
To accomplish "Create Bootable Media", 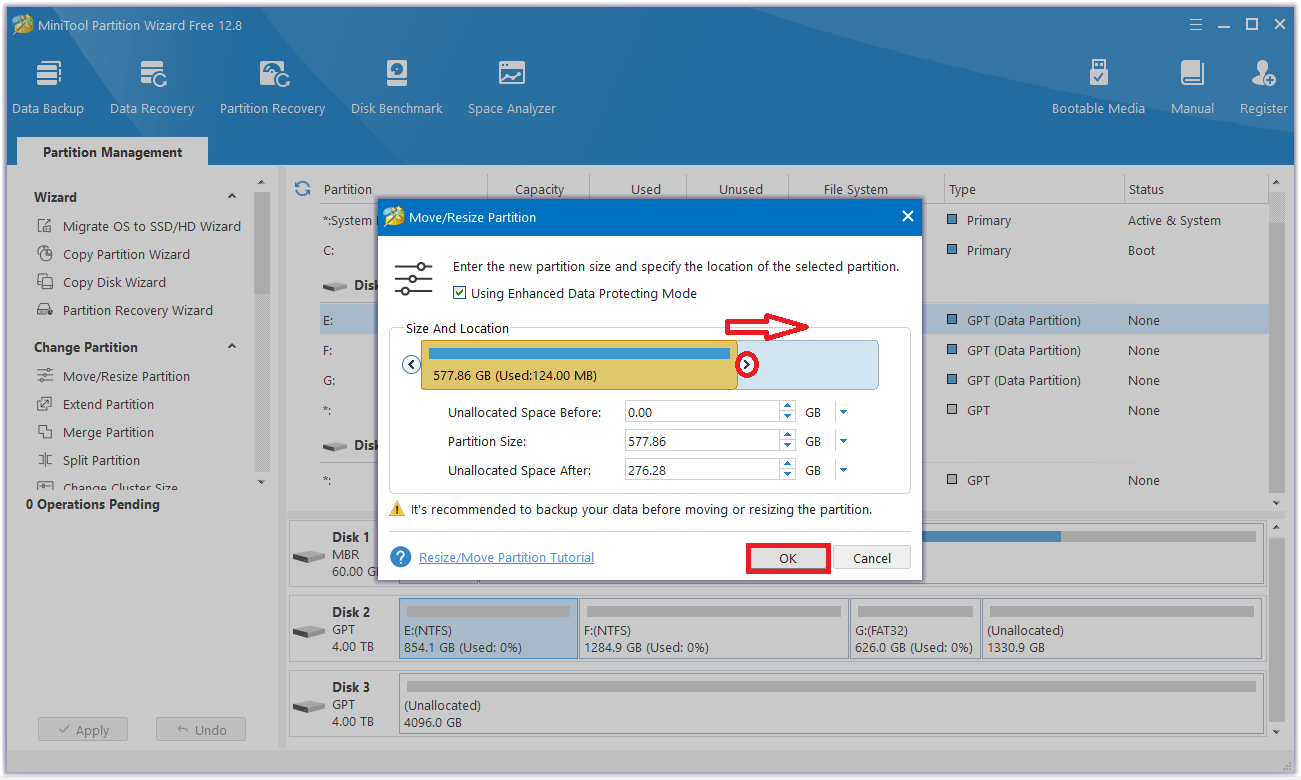I will [x=1098, y=87].
